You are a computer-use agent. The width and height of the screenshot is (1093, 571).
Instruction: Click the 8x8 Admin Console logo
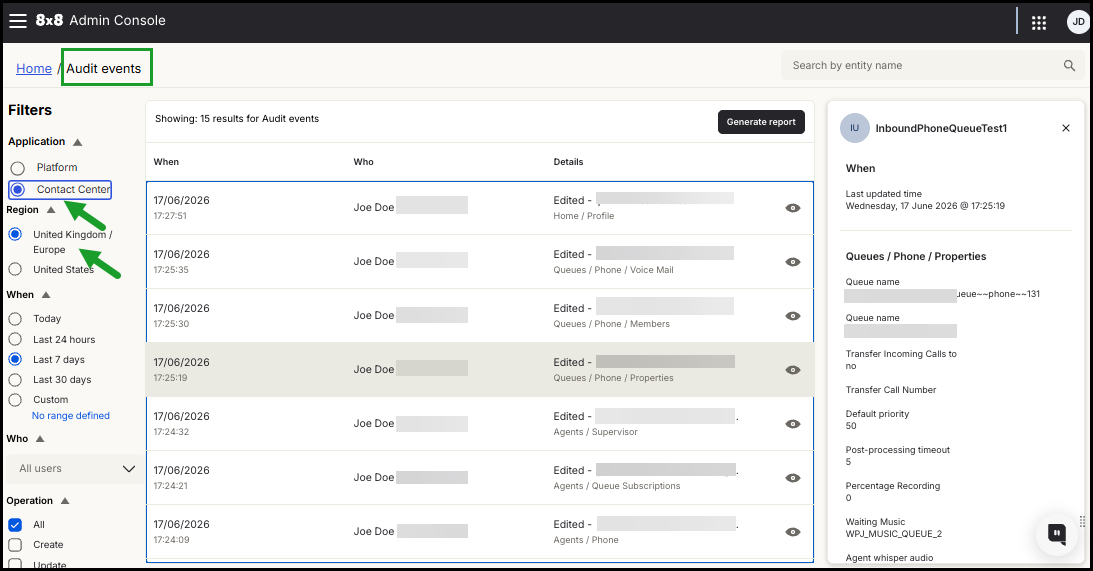point(100,21)
